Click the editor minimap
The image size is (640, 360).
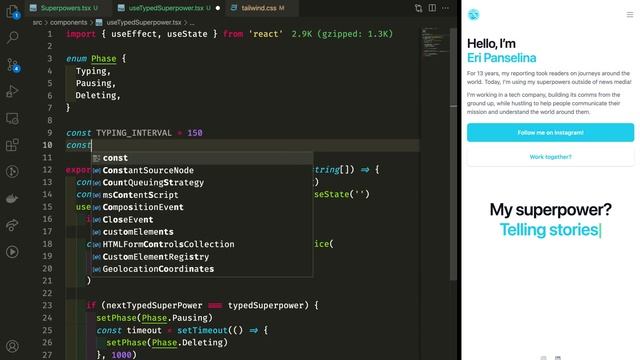point(435,42)
